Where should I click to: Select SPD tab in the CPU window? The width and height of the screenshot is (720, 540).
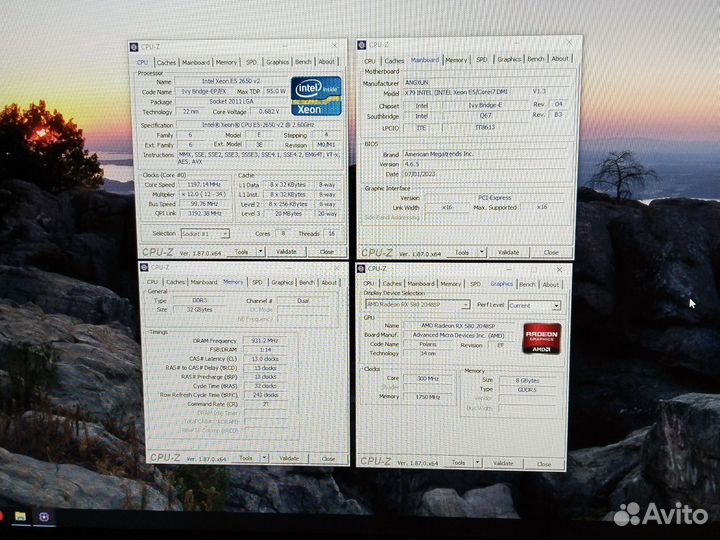click(251, 62)
